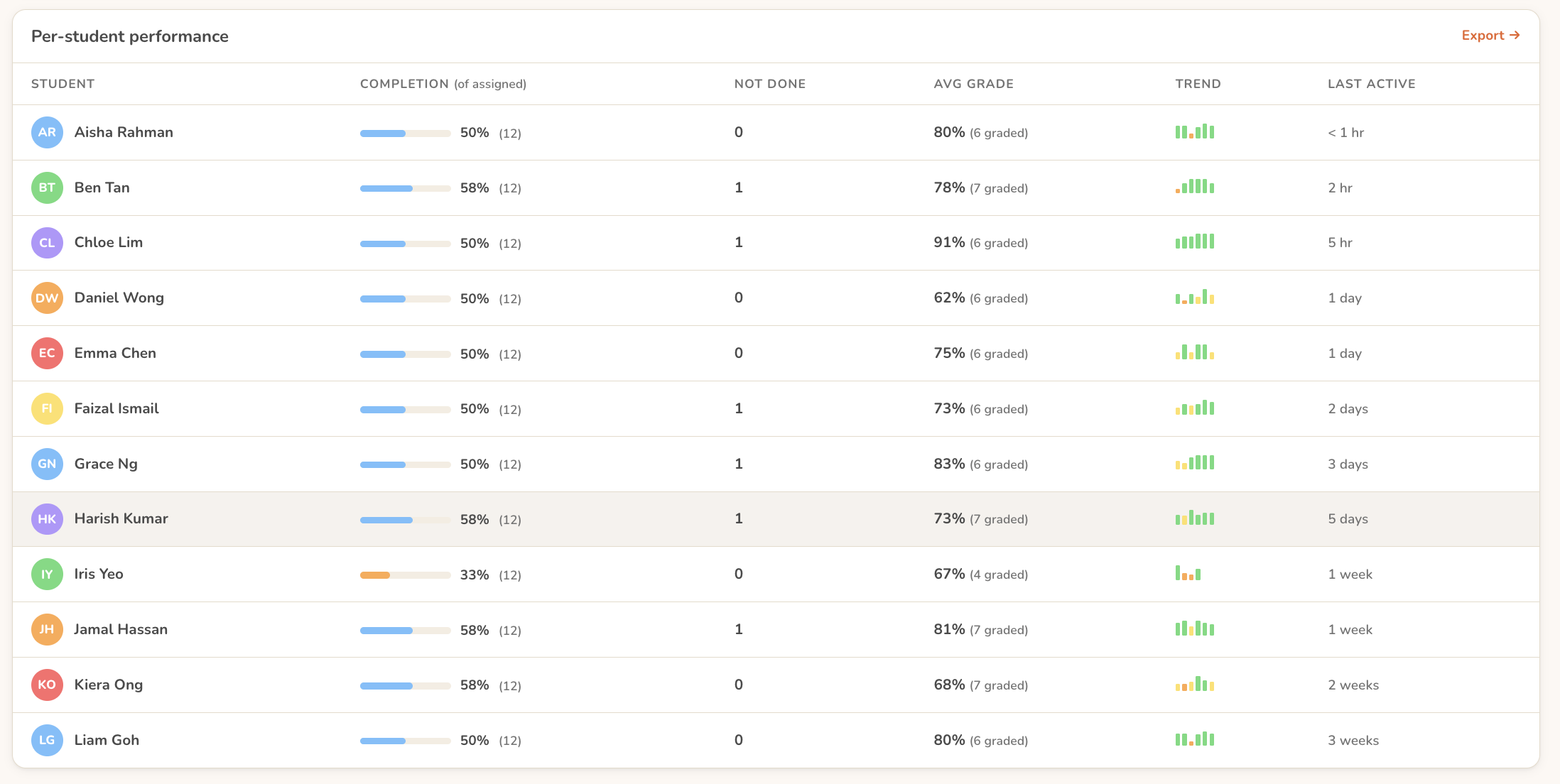Viewport: 1560px width, 784px height.
Task: Open Liam Goh's trend sparkline
Action: tap(1195, 739)
